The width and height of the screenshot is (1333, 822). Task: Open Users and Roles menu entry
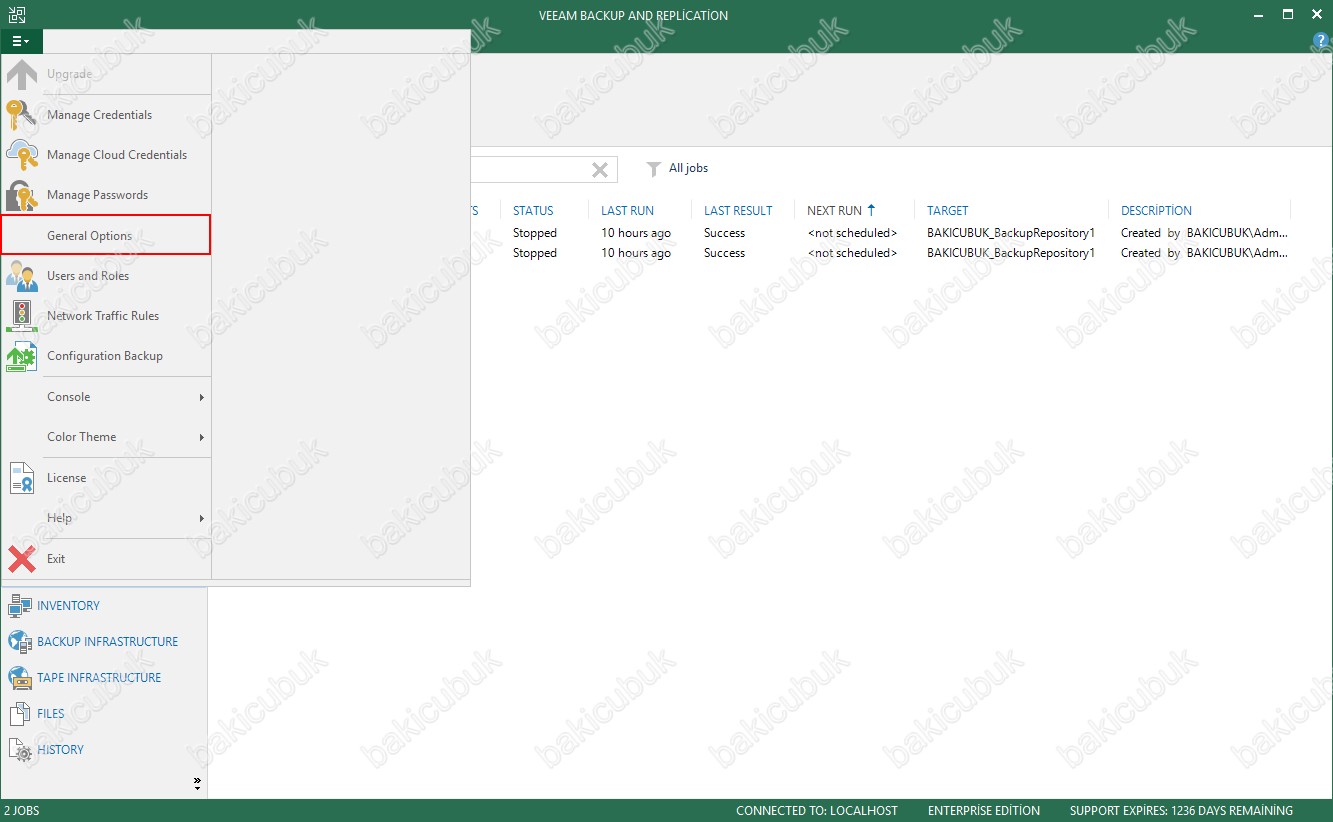click(x=105, y=276)
